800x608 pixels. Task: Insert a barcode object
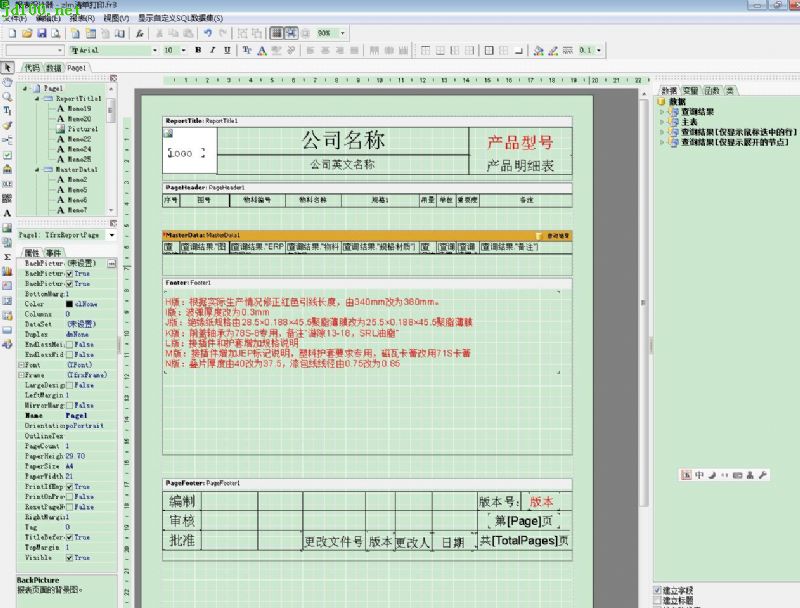pos(7,198)
